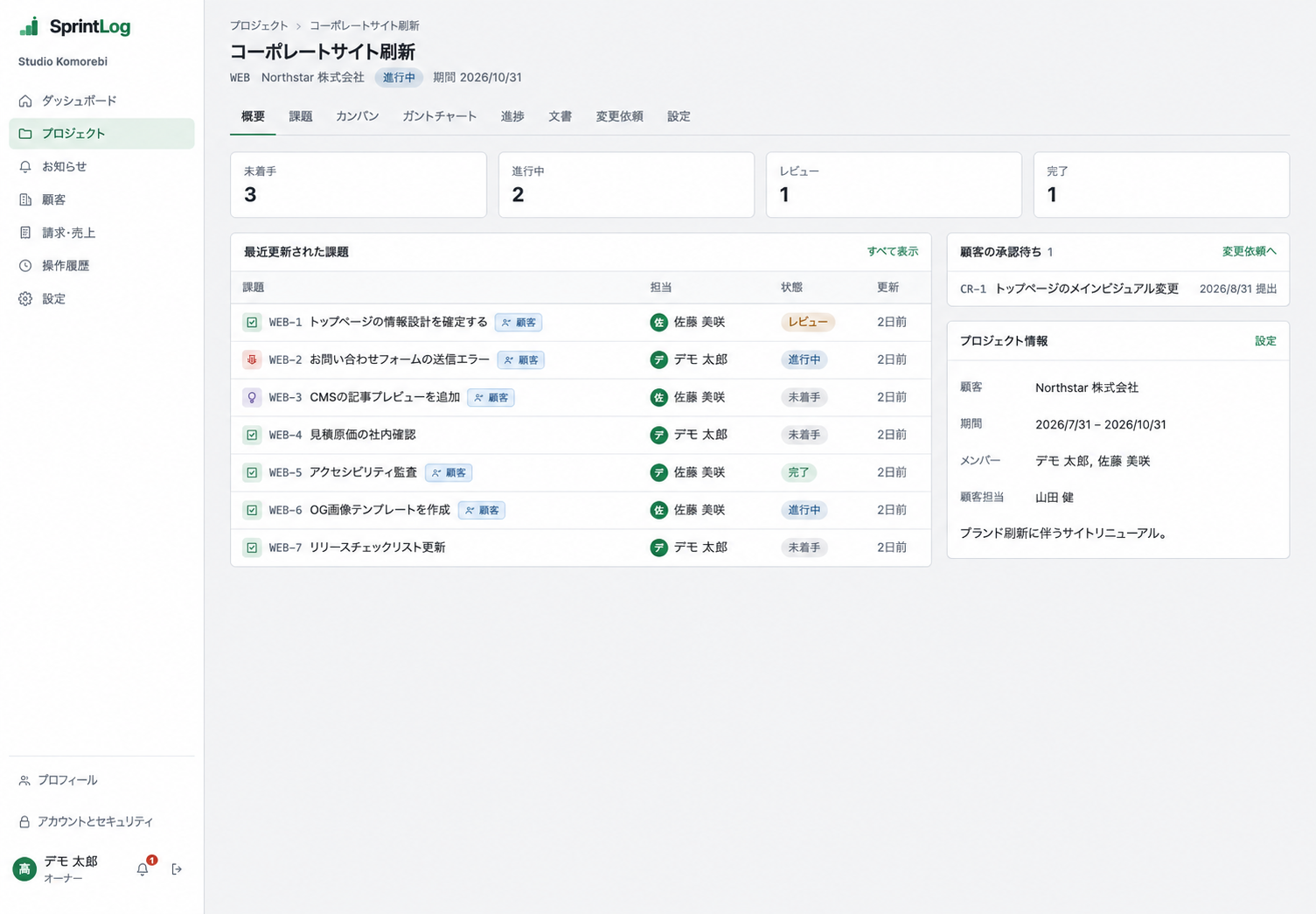The width and height of the screenshot is (1316, 914).
Task: Click the red bug icon for WEB-2
Action: tap(252, 359)
